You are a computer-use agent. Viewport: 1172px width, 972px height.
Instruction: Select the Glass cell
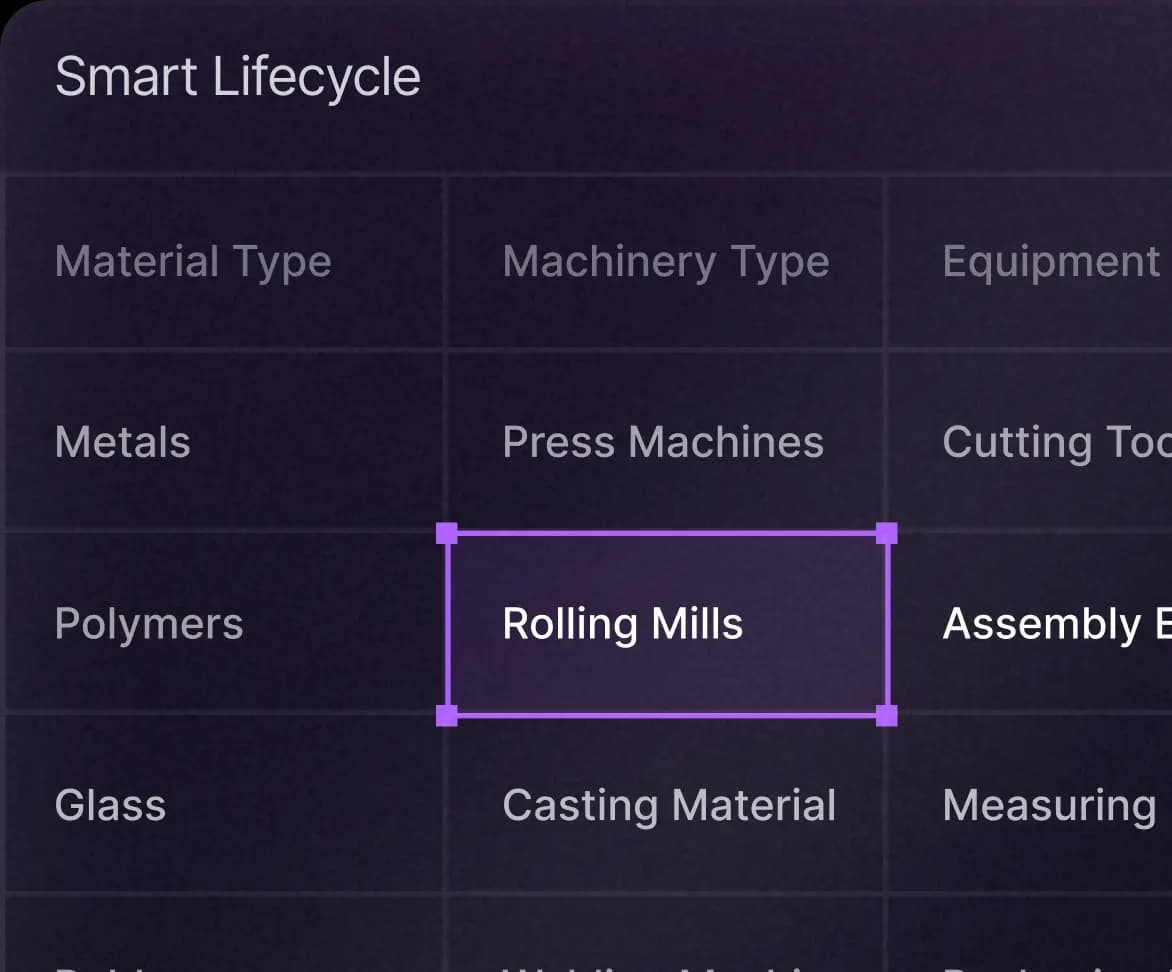click(110, 806)
